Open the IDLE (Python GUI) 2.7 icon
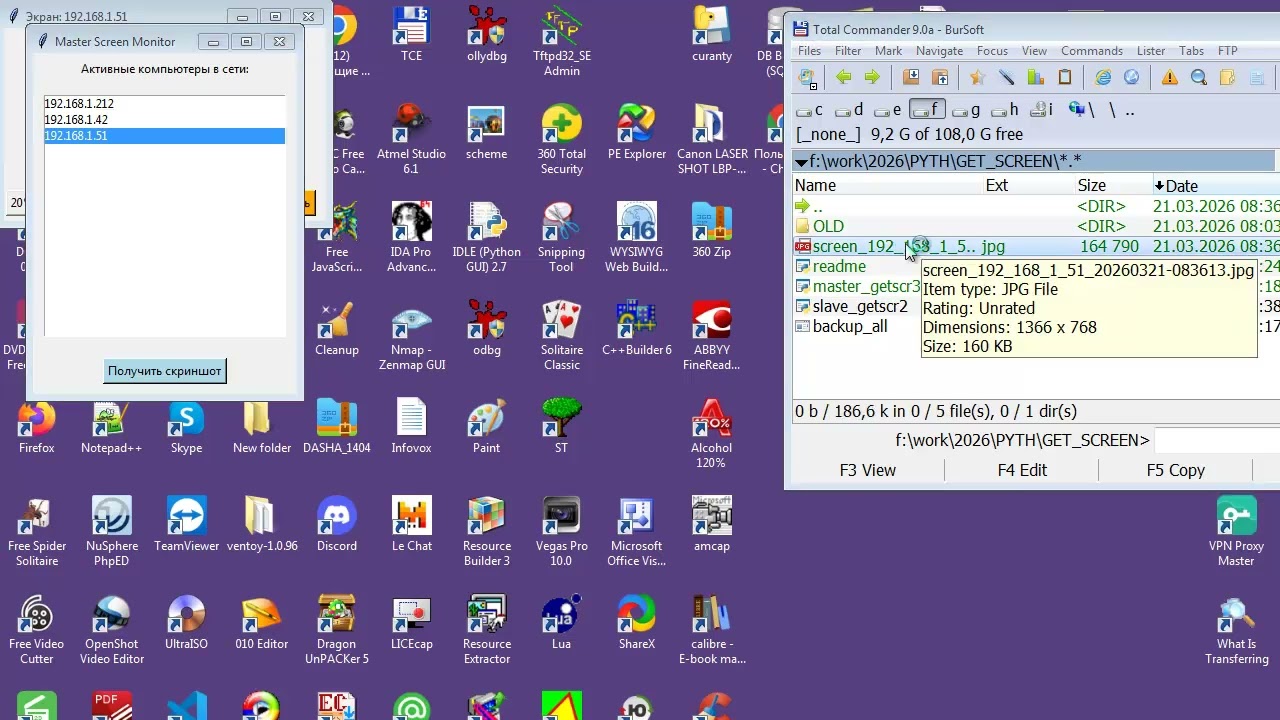Image resolution: width=1280 pixels, height=720 pixels. point(486,238)
